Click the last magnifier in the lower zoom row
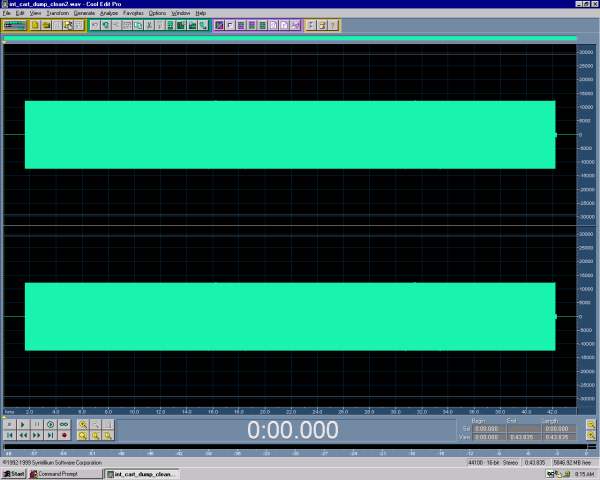 pos(108,435)
